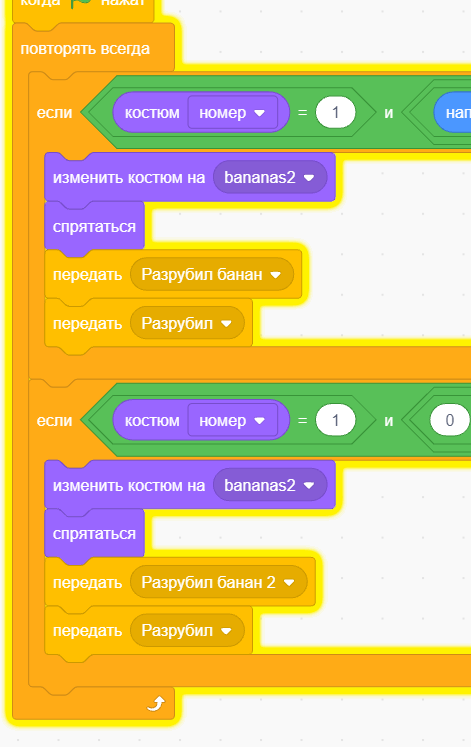Select the second 'спрятаться' hide block

tap(94, 534)
